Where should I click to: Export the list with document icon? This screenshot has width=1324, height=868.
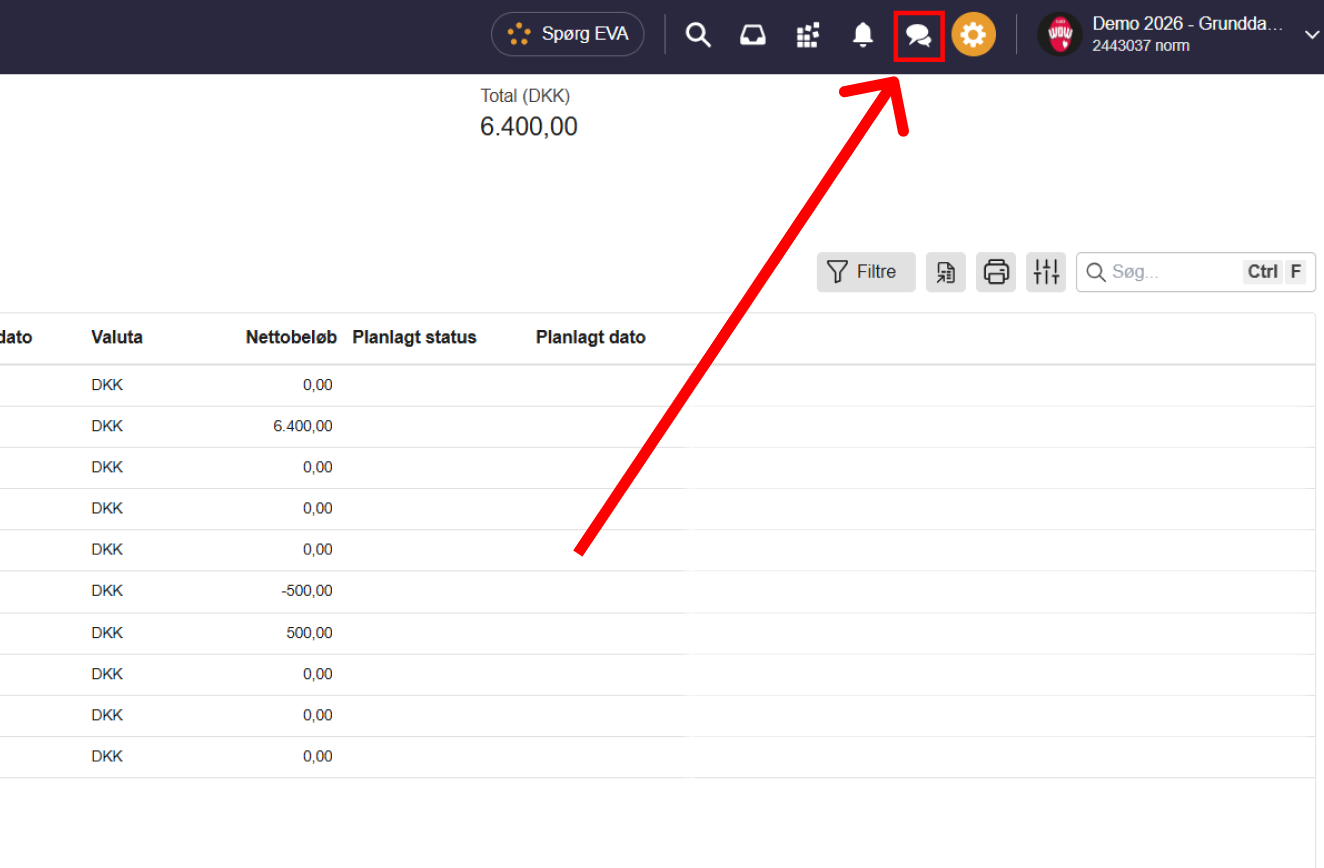[946, 272]
